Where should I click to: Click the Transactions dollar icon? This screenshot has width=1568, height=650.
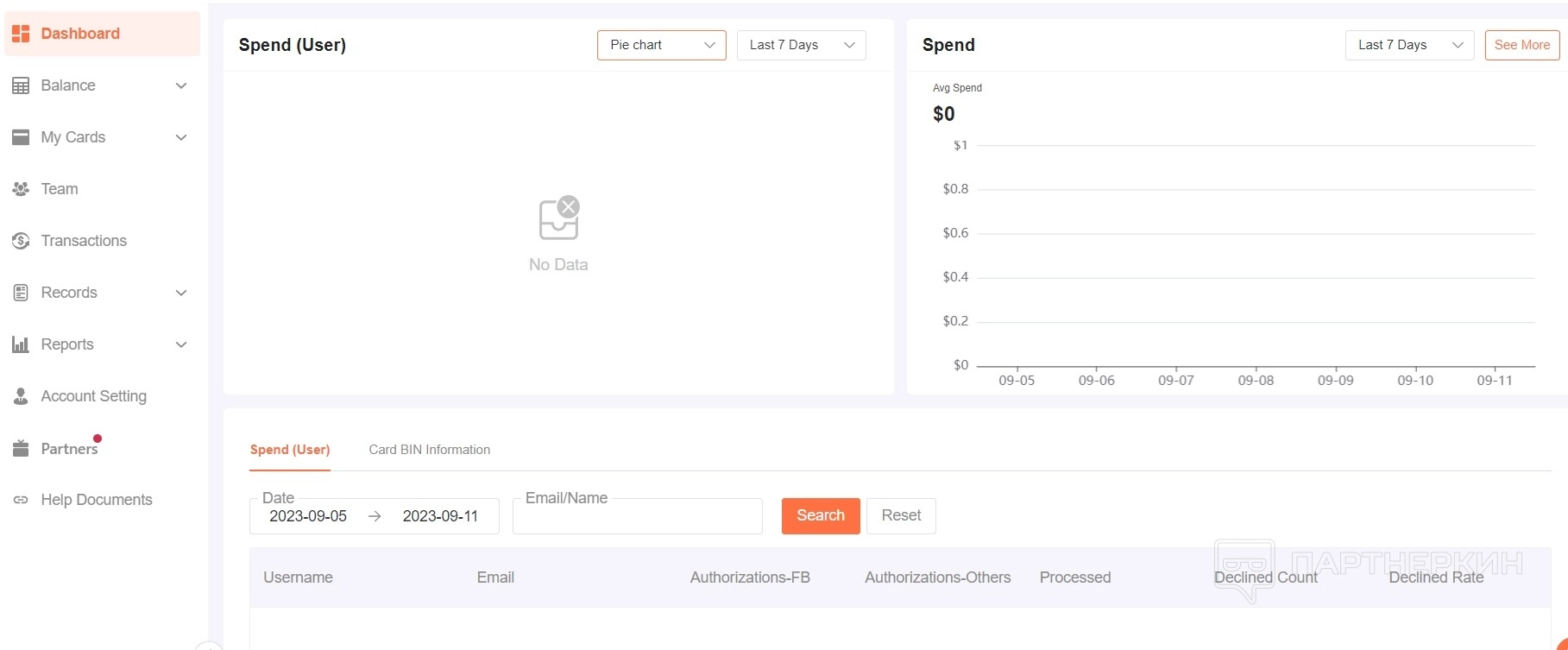point(21,241)
